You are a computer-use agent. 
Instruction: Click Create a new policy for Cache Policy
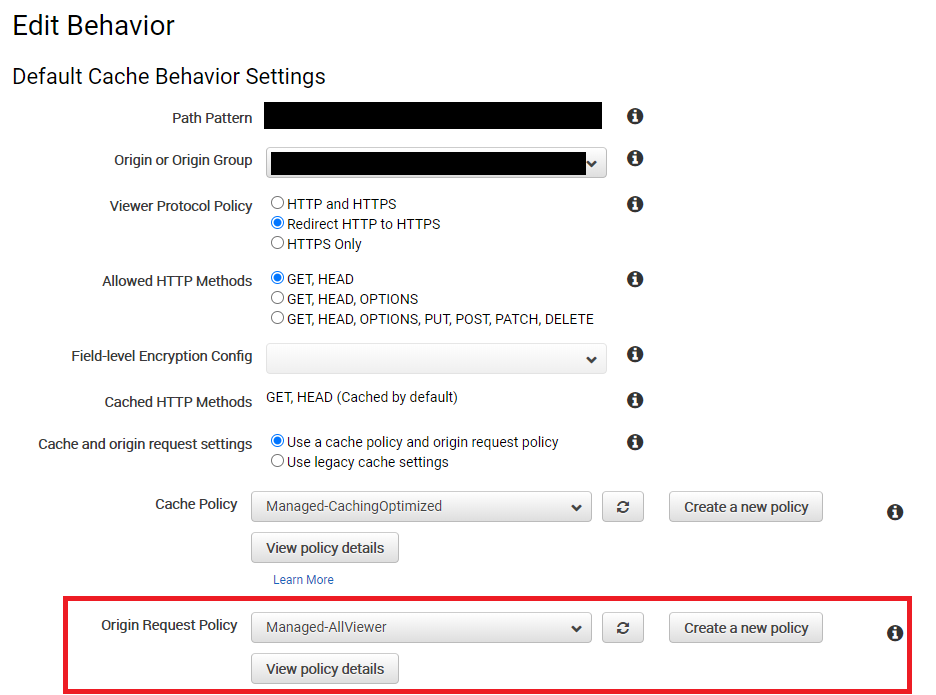(x=746, y=507)
